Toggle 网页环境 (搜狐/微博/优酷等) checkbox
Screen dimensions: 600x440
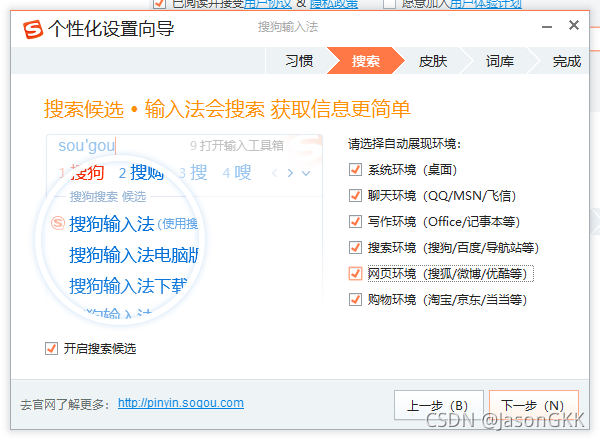coord(355,274)
